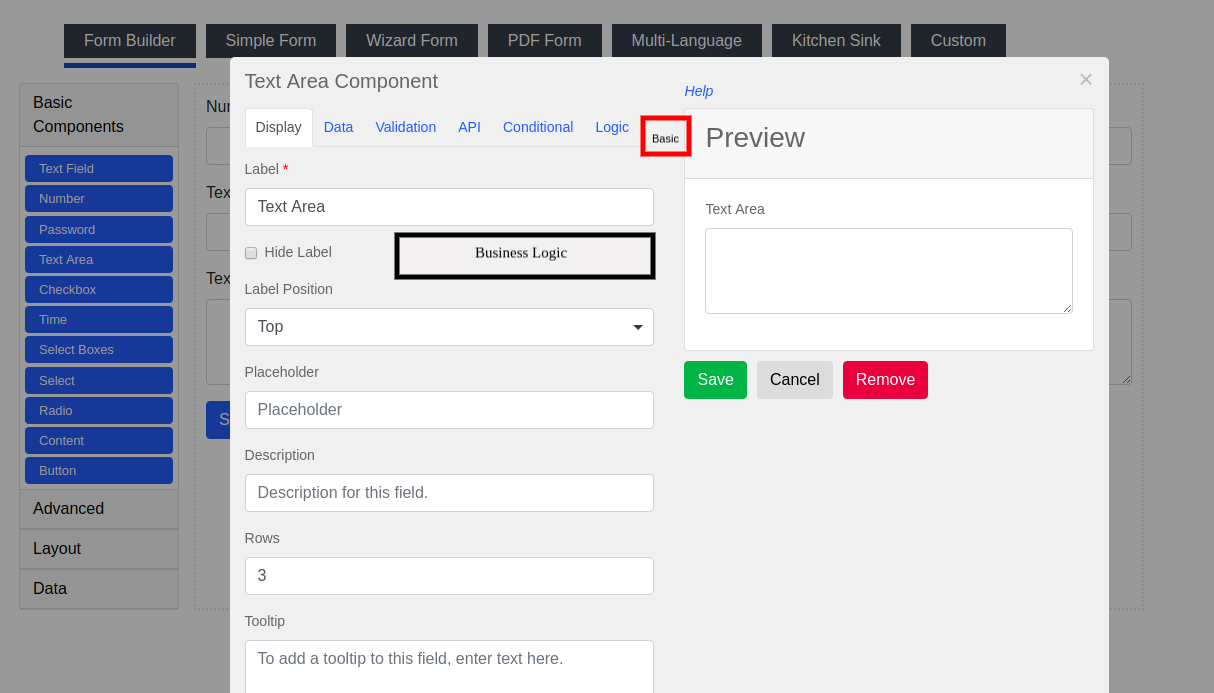Open the Label Position dropdown
The height and width of the screenshot is (693, 1214).
coord(448,327)
